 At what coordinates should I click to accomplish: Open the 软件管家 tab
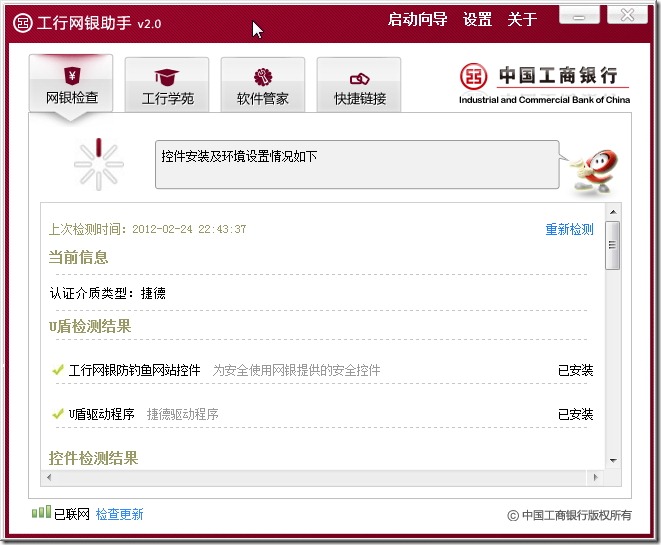pyautogui.click(x=263, y=85)
